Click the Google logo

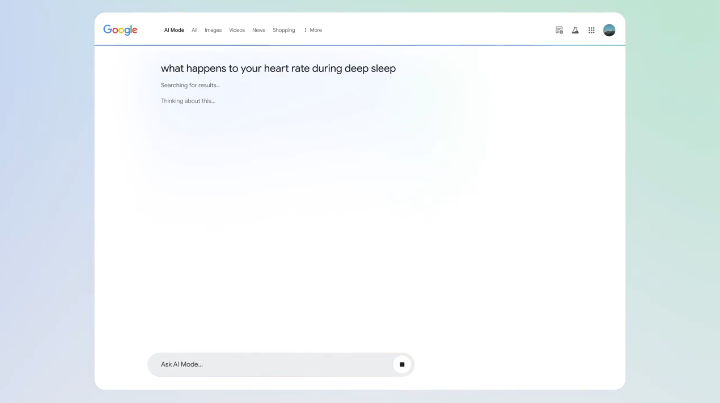(120, 30)
